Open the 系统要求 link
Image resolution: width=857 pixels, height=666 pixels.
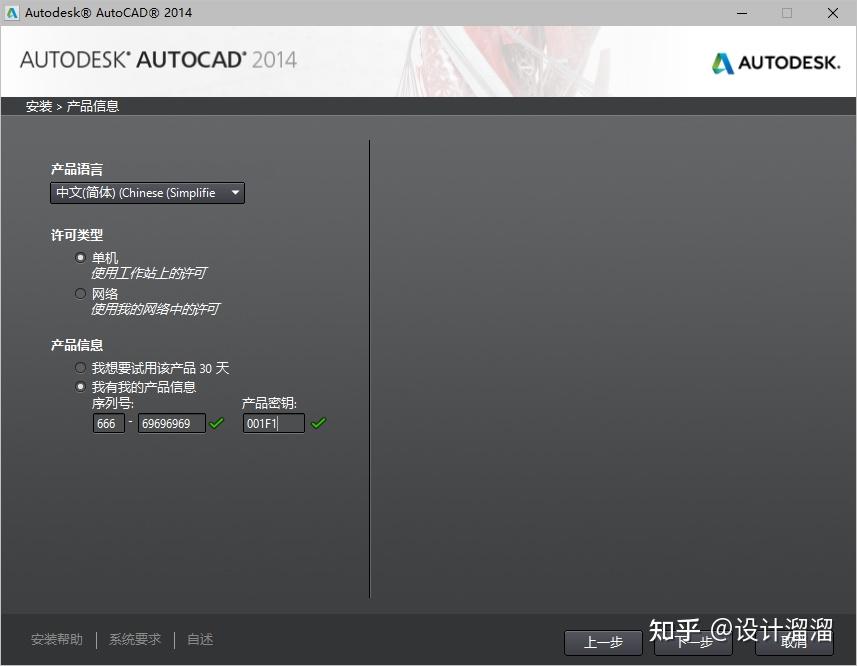(134, 638)
